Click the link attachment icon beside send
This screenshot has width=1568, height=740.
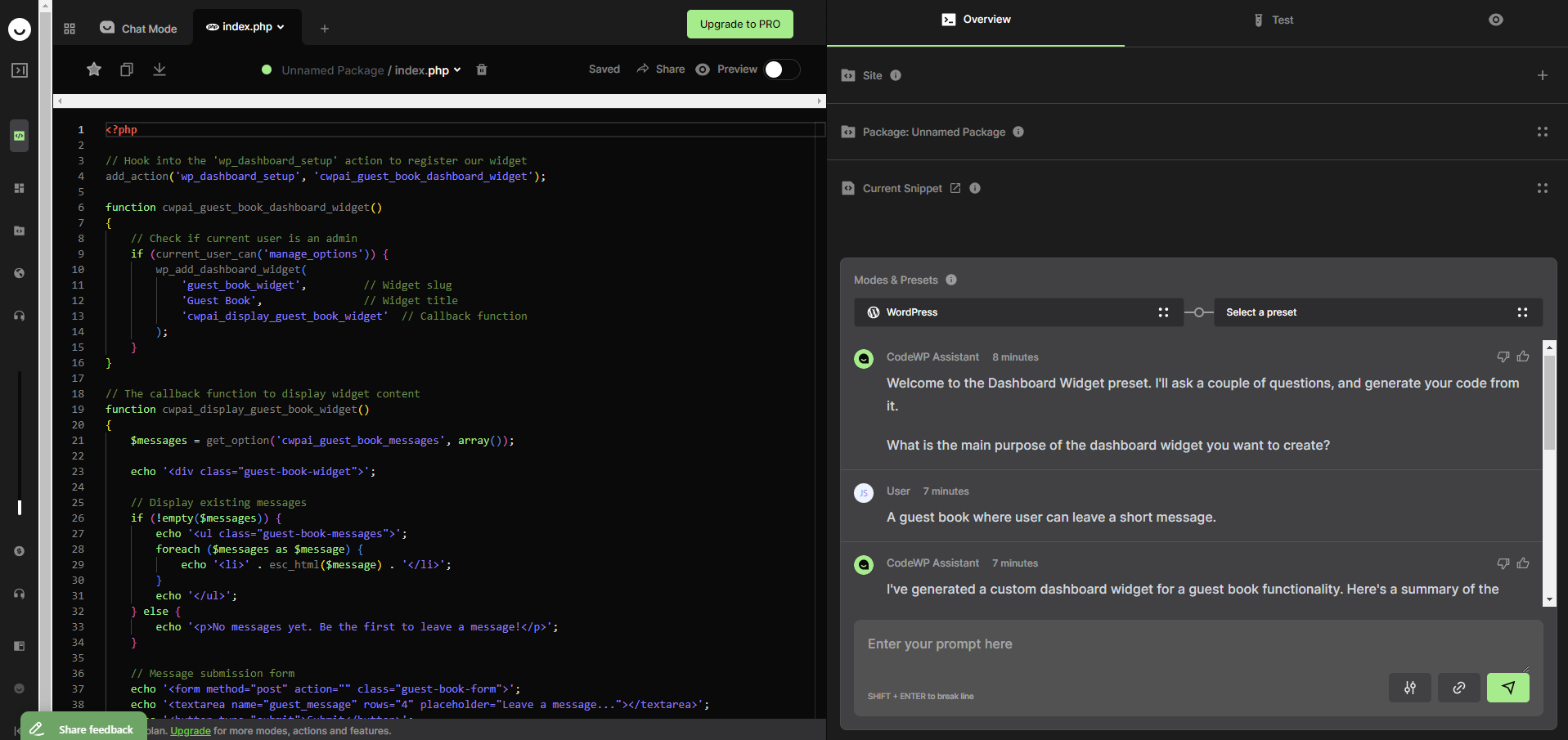1458,688
